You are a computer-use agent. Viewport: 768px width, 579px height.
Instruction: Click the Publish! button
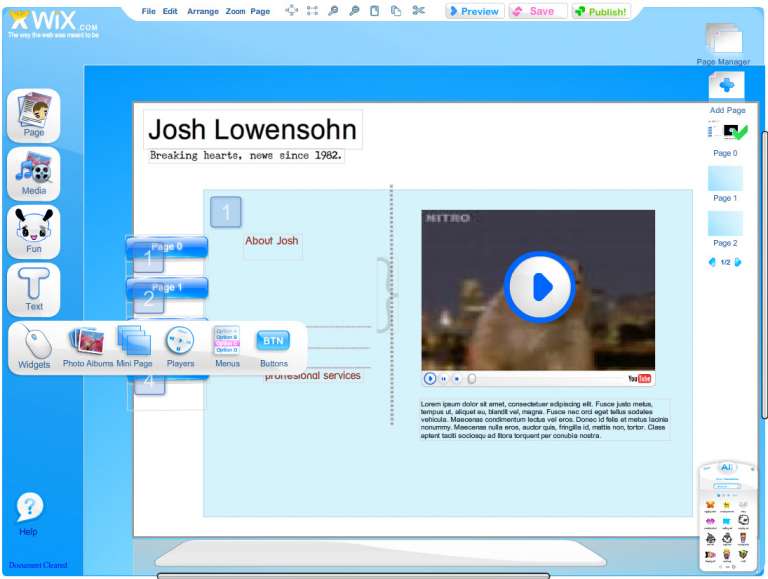[x=601, y=11]
